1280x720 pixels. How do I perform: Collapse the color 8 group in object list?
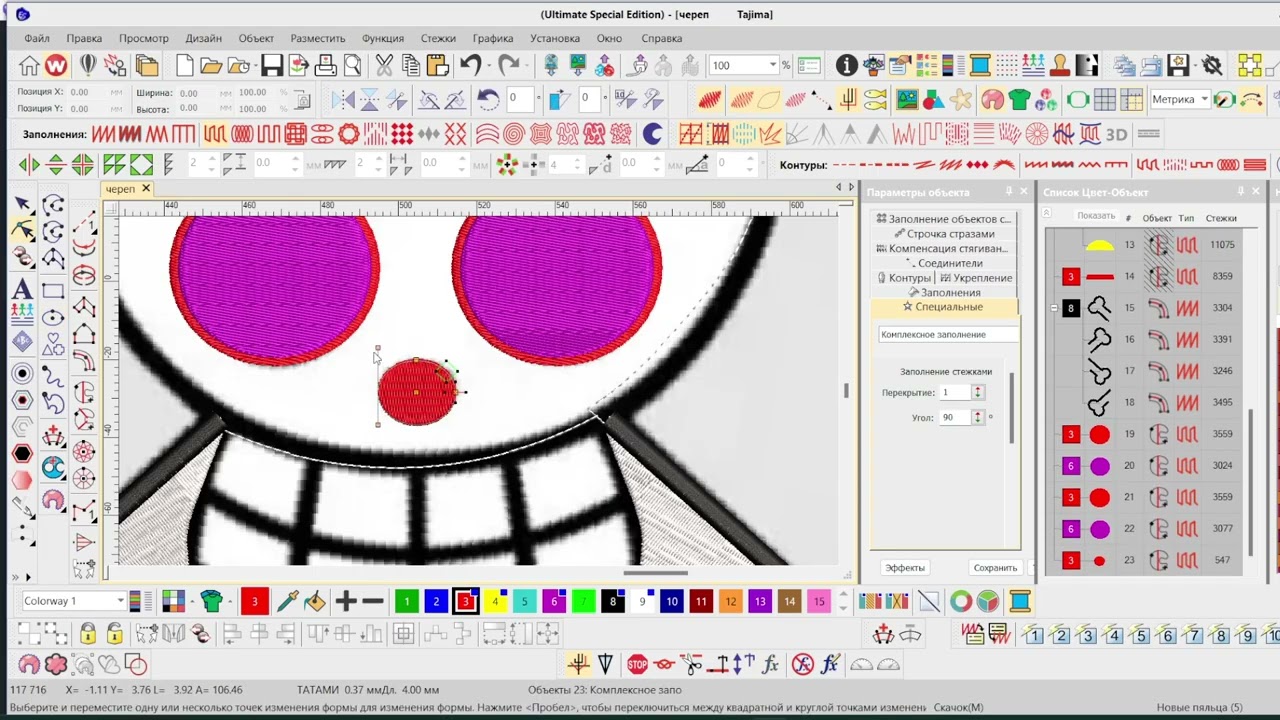coord(1054,308)
